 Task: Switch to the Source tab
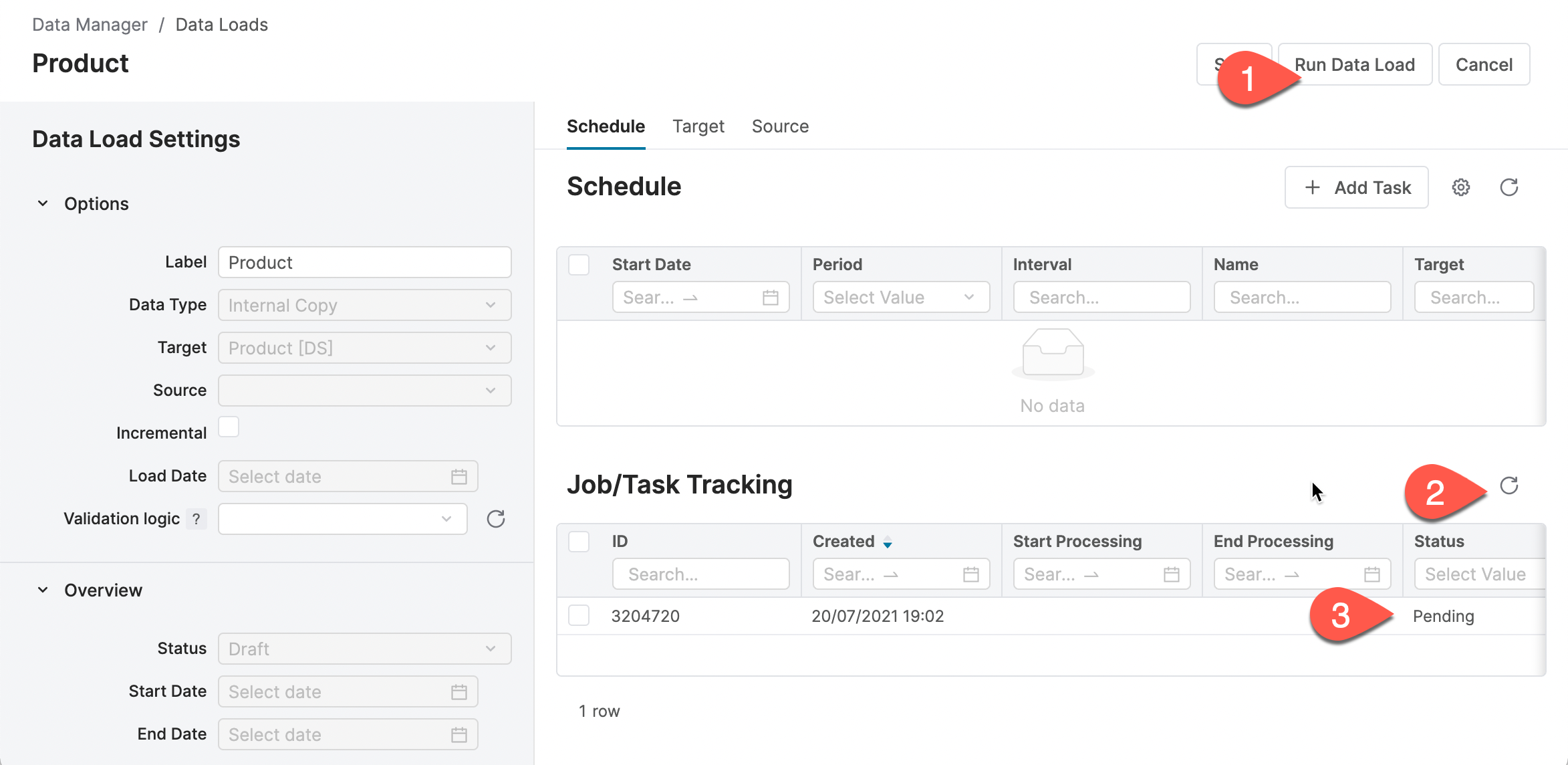click(779, 126)
